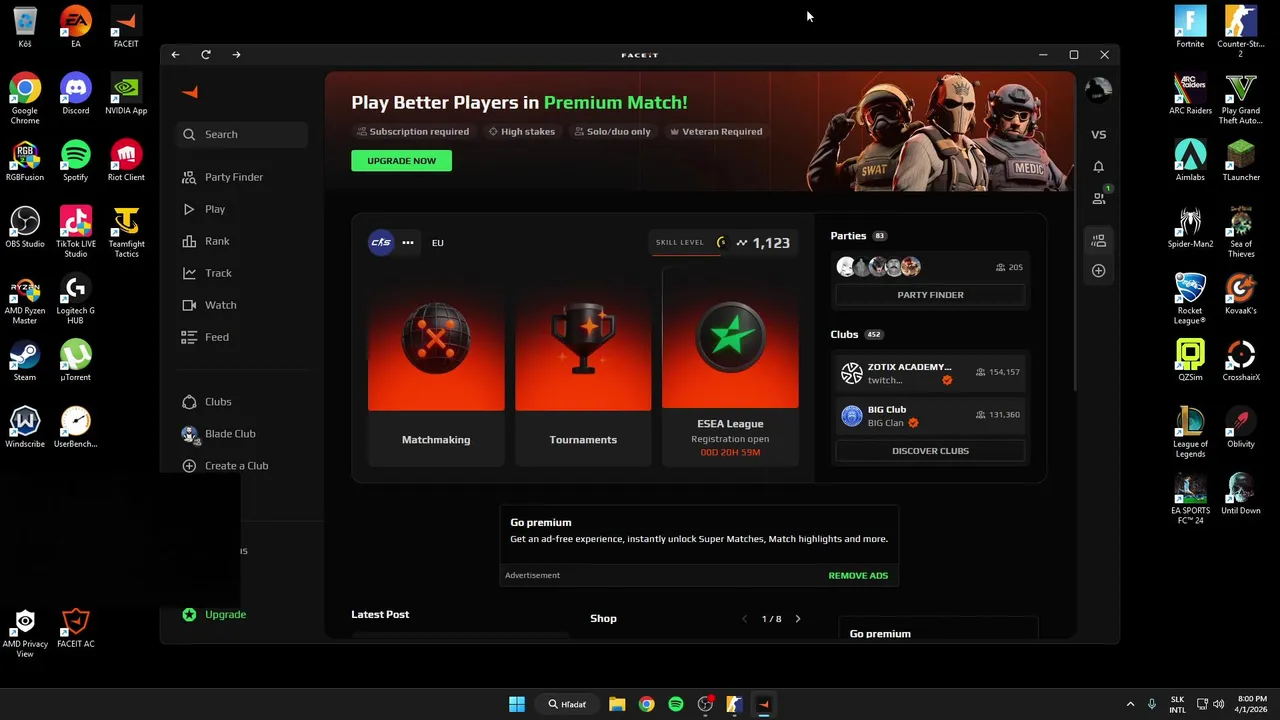Viewport: 1280px width, 720px height.
Task: Click the EU region label
Action: 438,243
